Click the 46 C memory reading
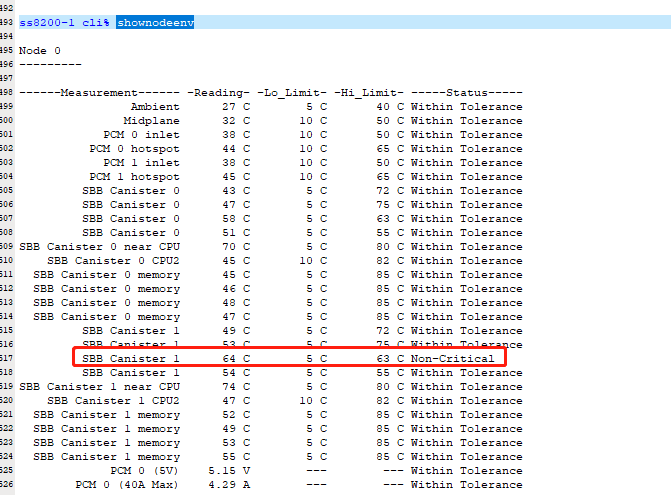Screen dimensions: 671x495 click(x=236, y=289)
